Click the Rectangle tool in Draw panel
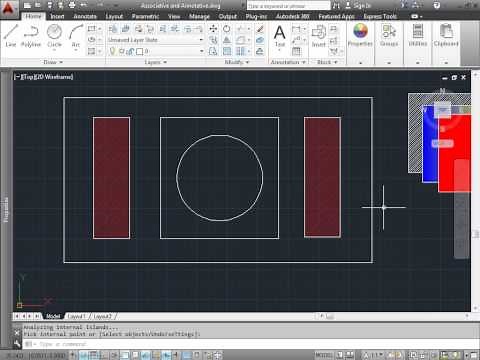Screen dimensions: 480x360 [x=91, y=29]
